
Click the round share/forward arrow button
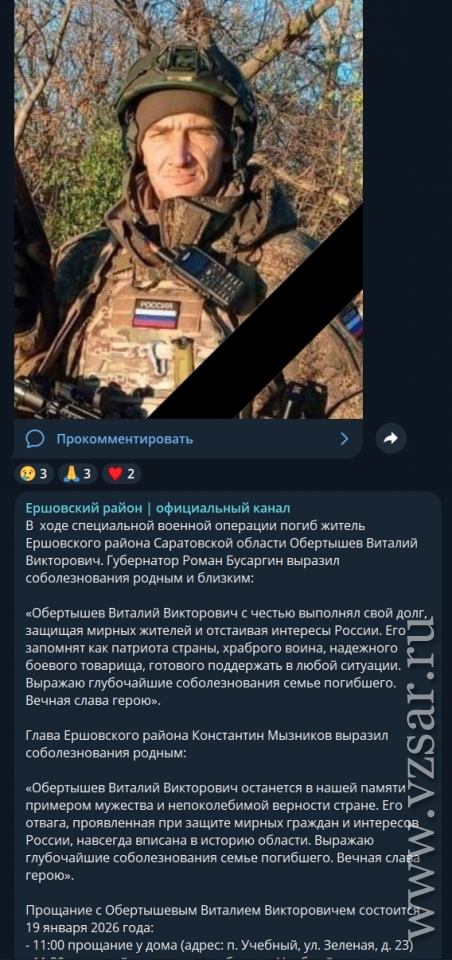(391, 438)
